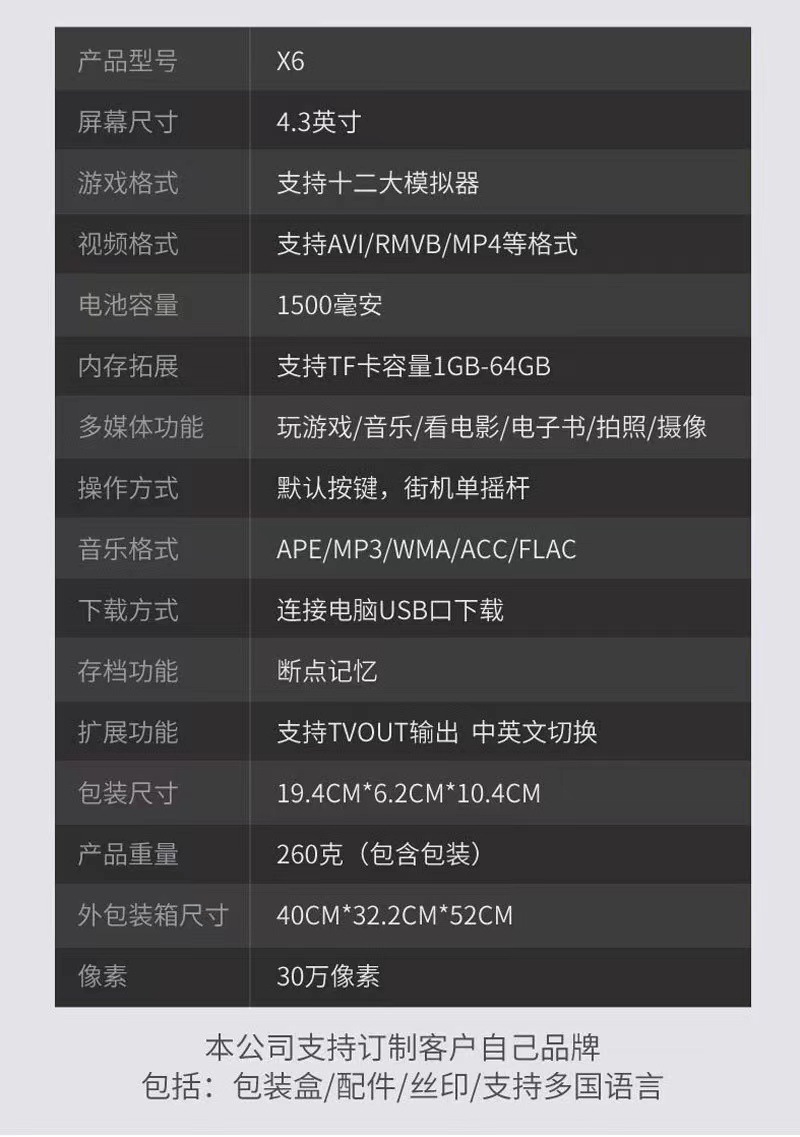Screen dimensions: 800x1137
Task: Click the 1500毫安 battery capacity value
Action: point(329,305)
